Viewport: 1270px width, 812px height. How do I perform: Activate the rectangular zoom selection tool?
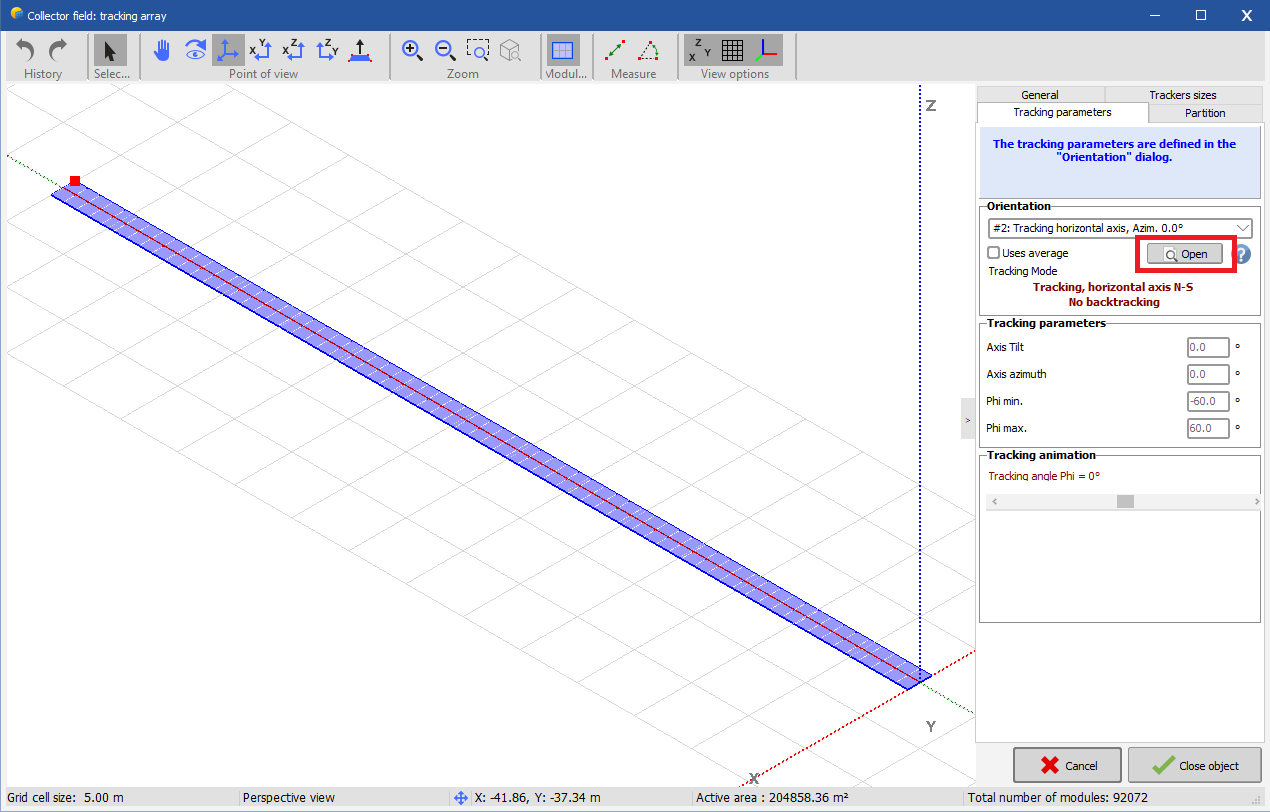[478, 50]
